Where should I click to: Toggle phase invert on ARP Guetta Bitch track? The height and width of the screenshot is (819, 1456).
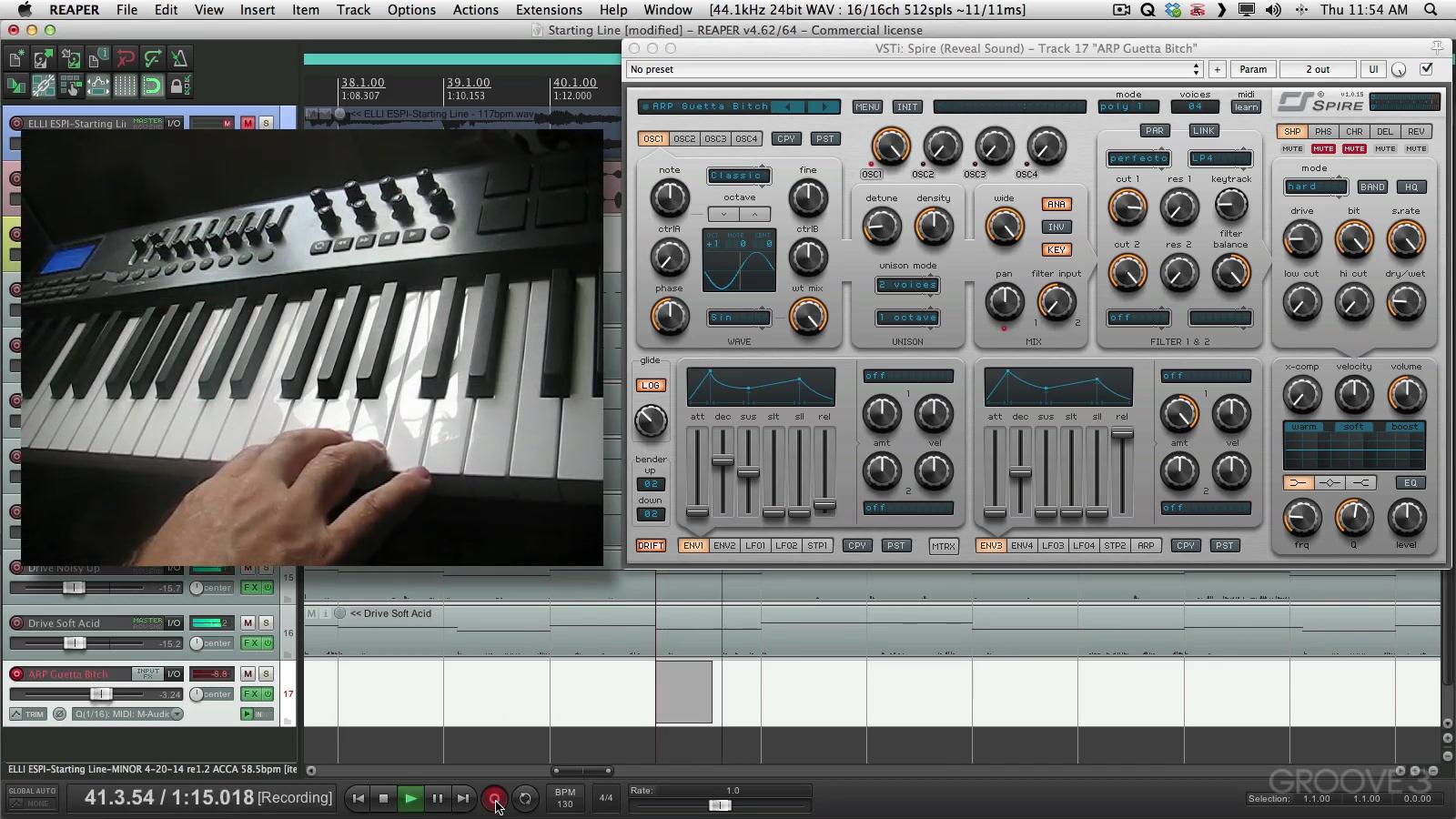point(60,714)
